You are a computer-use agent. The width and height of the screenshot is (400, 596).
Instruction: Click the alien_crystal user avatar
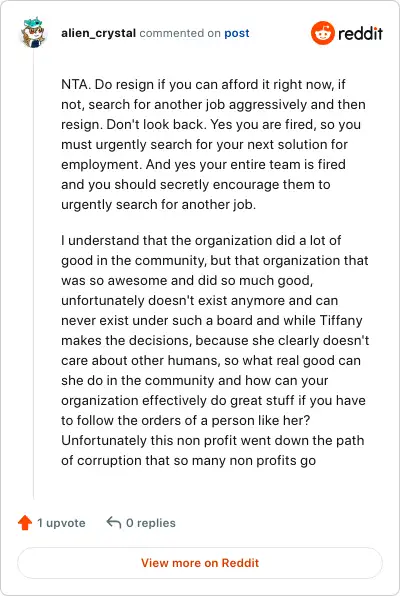tap(33, 32)
